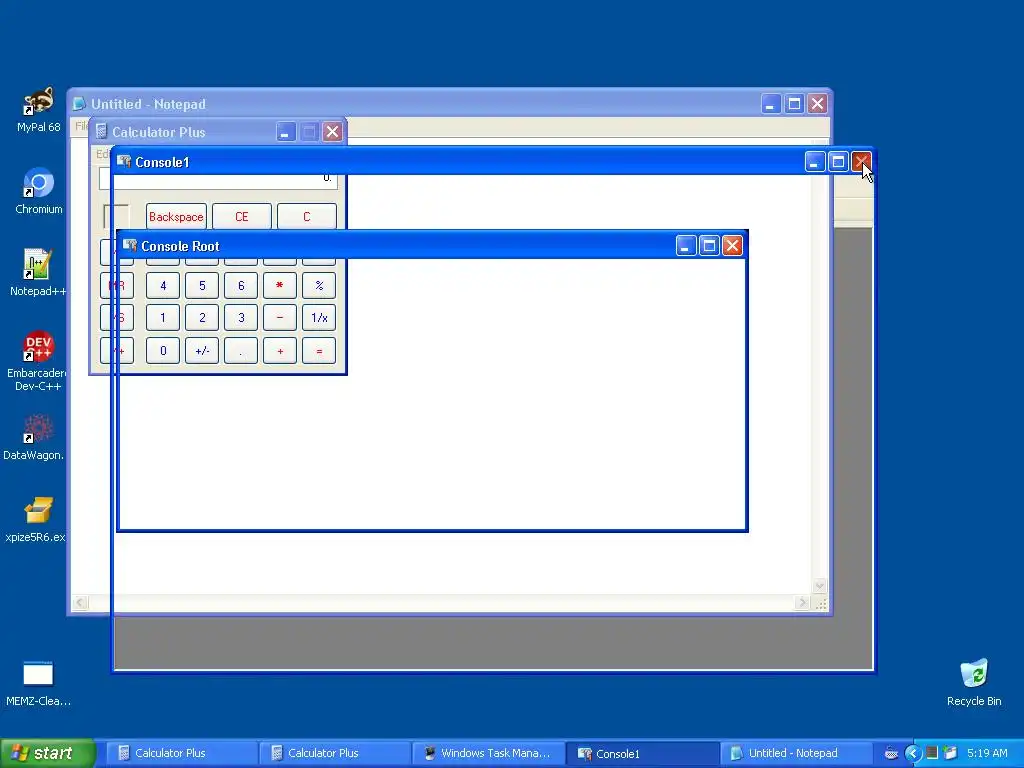Click the Calculator Plus display field
The width and height of the screenshot is (1024, 768).
point(218,179)
